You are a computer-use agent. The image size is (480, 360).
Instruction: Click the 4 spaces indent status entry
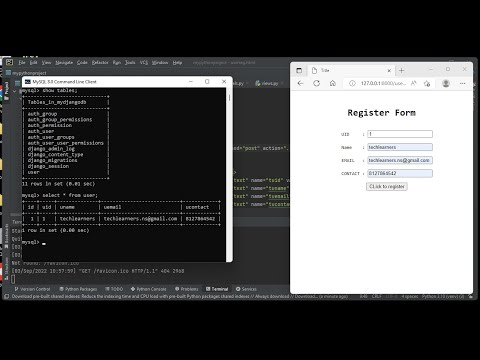tap(409, 296)
